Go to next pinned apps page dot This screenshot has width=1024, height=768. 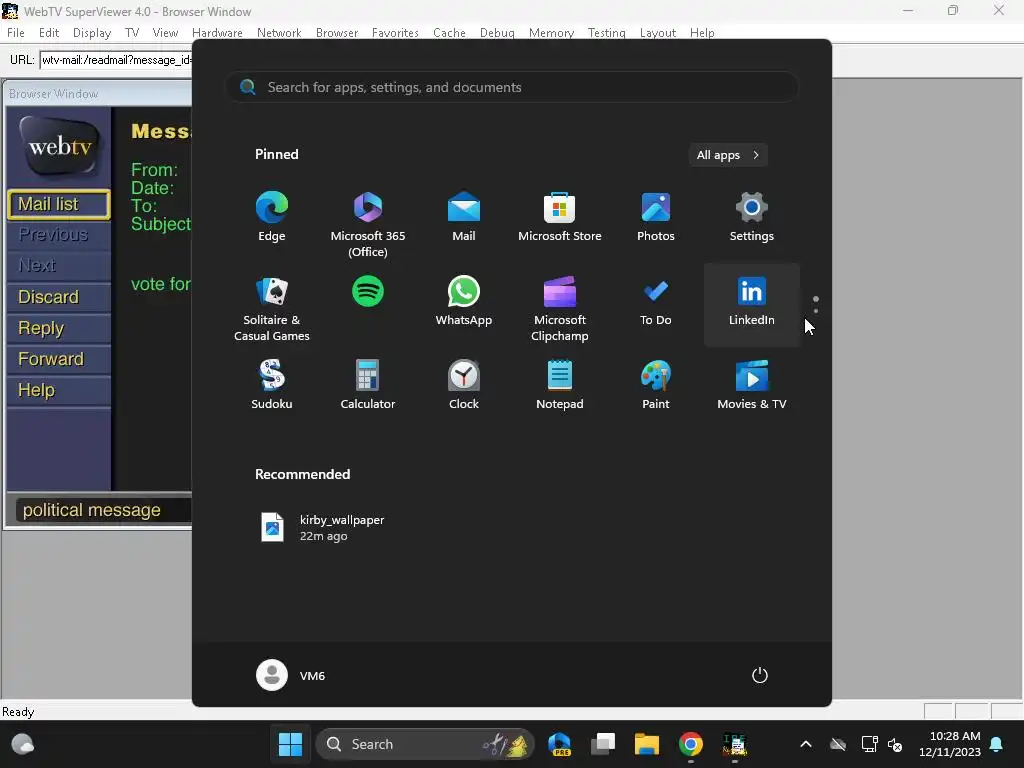[816, 311]
